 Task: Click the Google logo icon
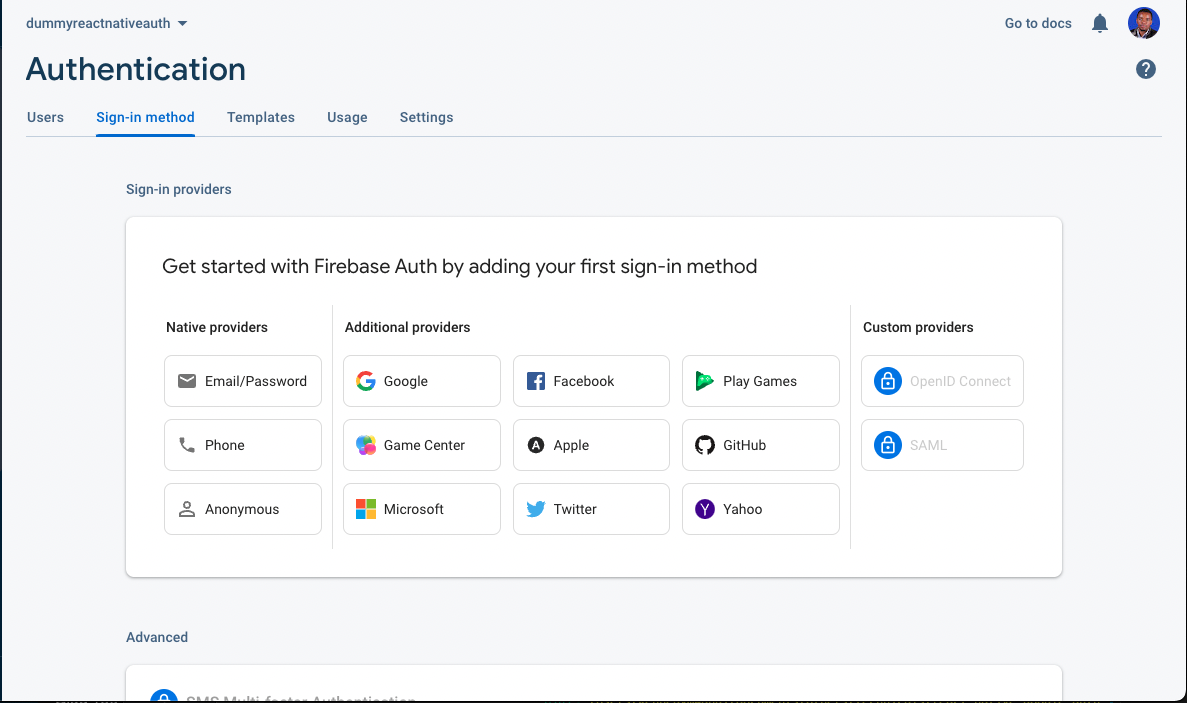pyautogui.click(x=366, y=381)
